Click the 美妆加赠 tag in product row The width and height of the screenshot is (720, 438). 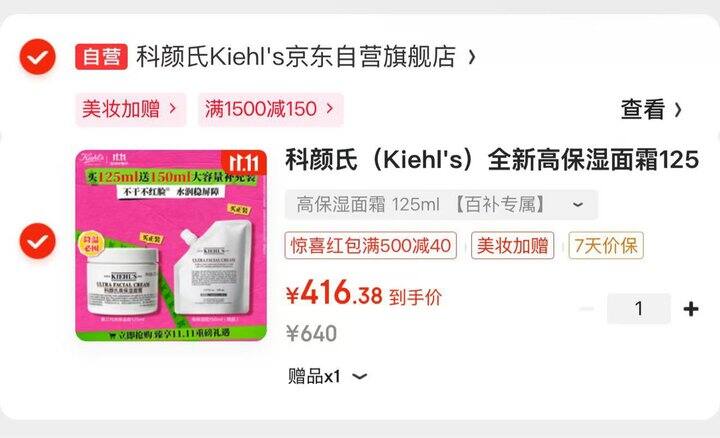click(512, 246)
